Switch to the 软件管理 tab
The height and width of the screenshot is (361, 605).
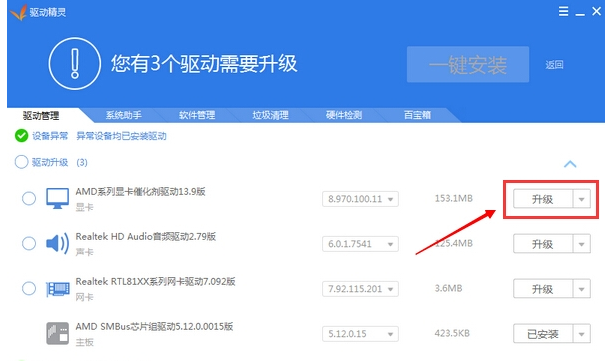pos(197,115)
